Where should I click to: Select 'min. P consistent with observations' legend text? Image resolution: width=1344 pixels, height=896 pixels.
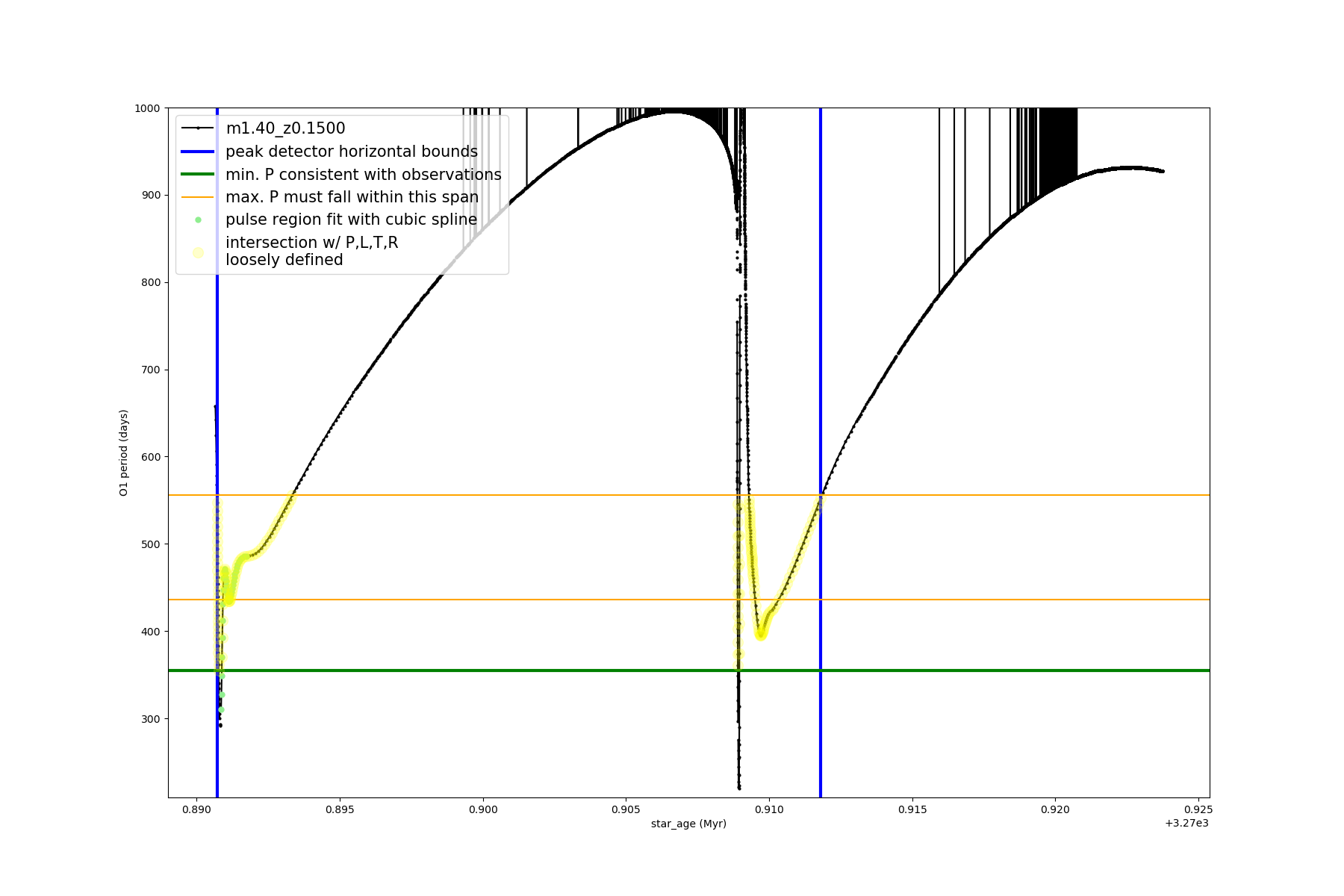pyautogui.click(x=363, y=175)
